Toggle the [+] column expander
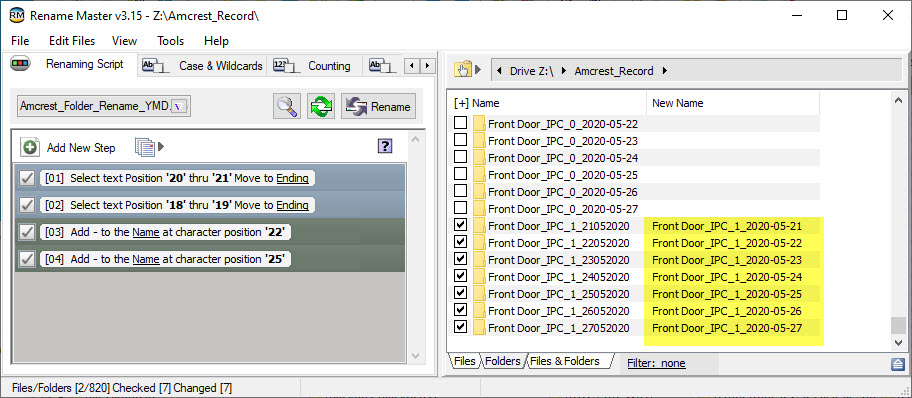This screenshot has width=912, height=398. coord(461,103)
